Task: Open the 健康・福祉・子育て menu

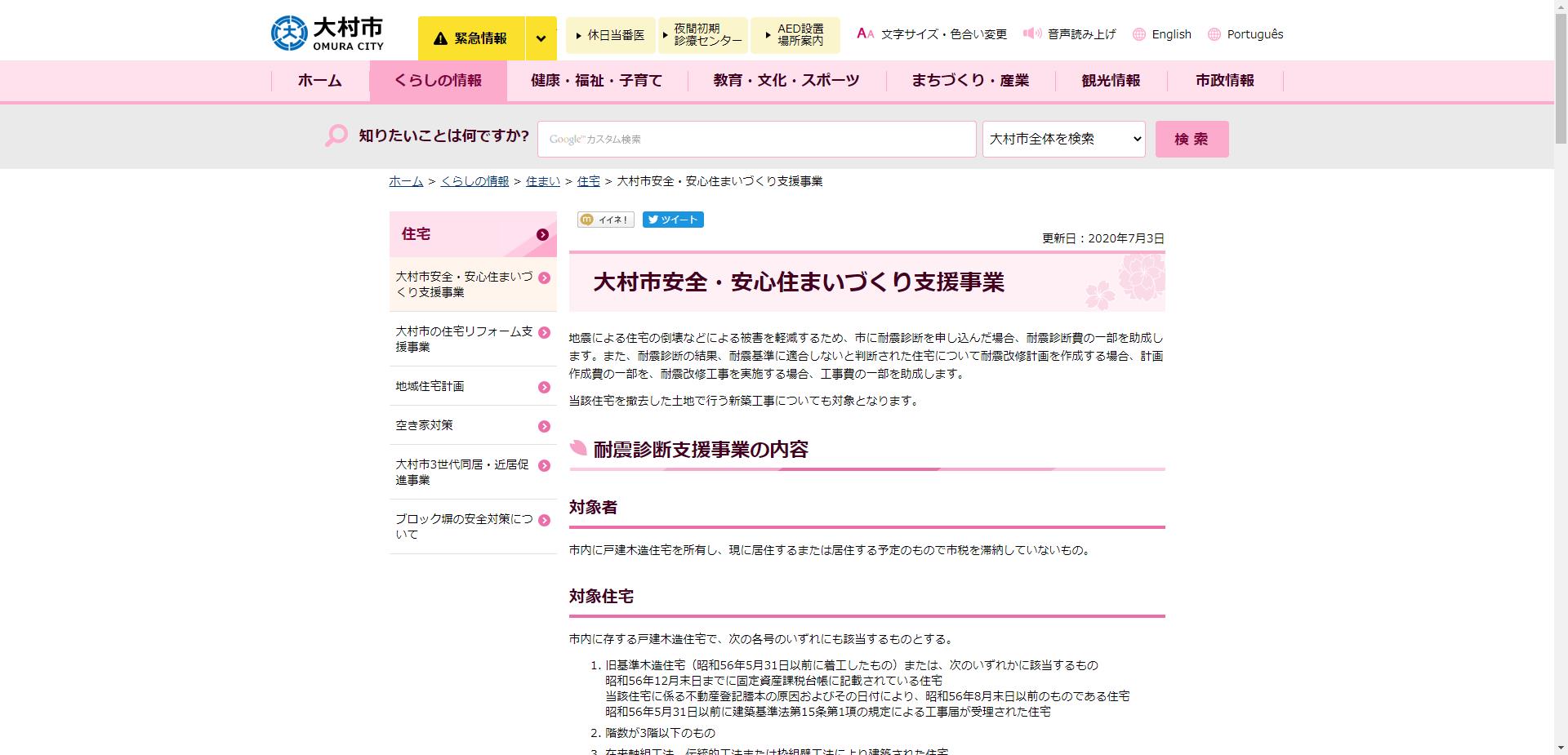Action: pyautogui.click(x=595, y=80)
